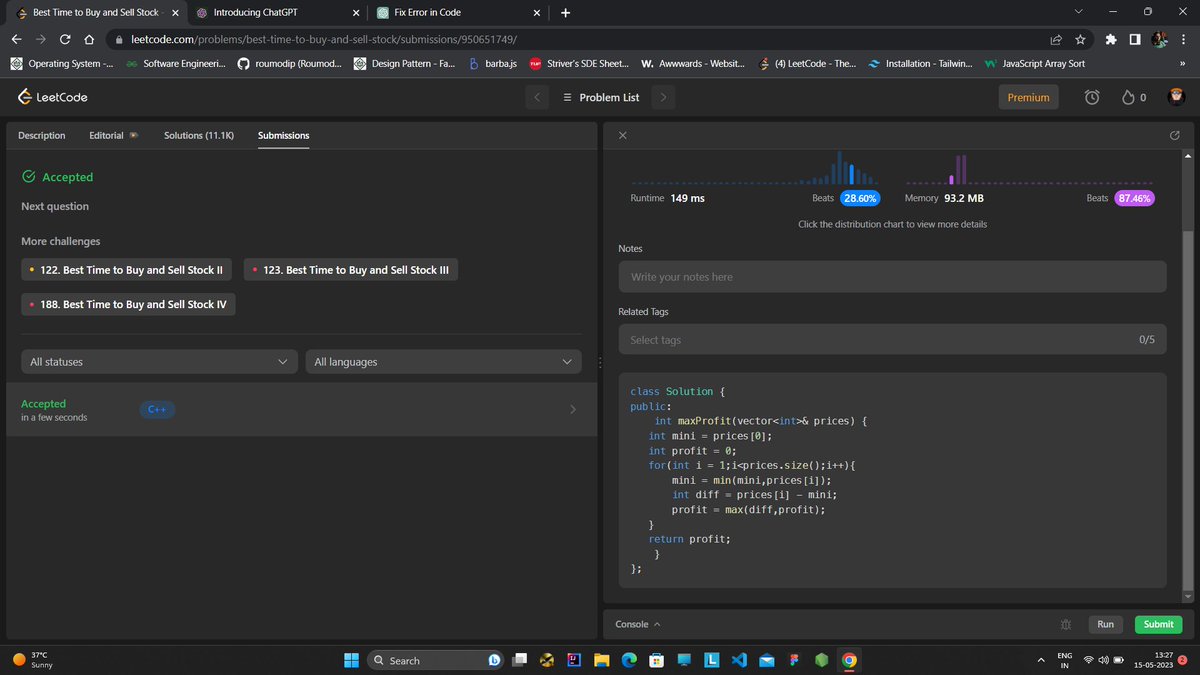View the streak flame counter
Screen dimensions: 1200x675
(x=1133, y=97)
